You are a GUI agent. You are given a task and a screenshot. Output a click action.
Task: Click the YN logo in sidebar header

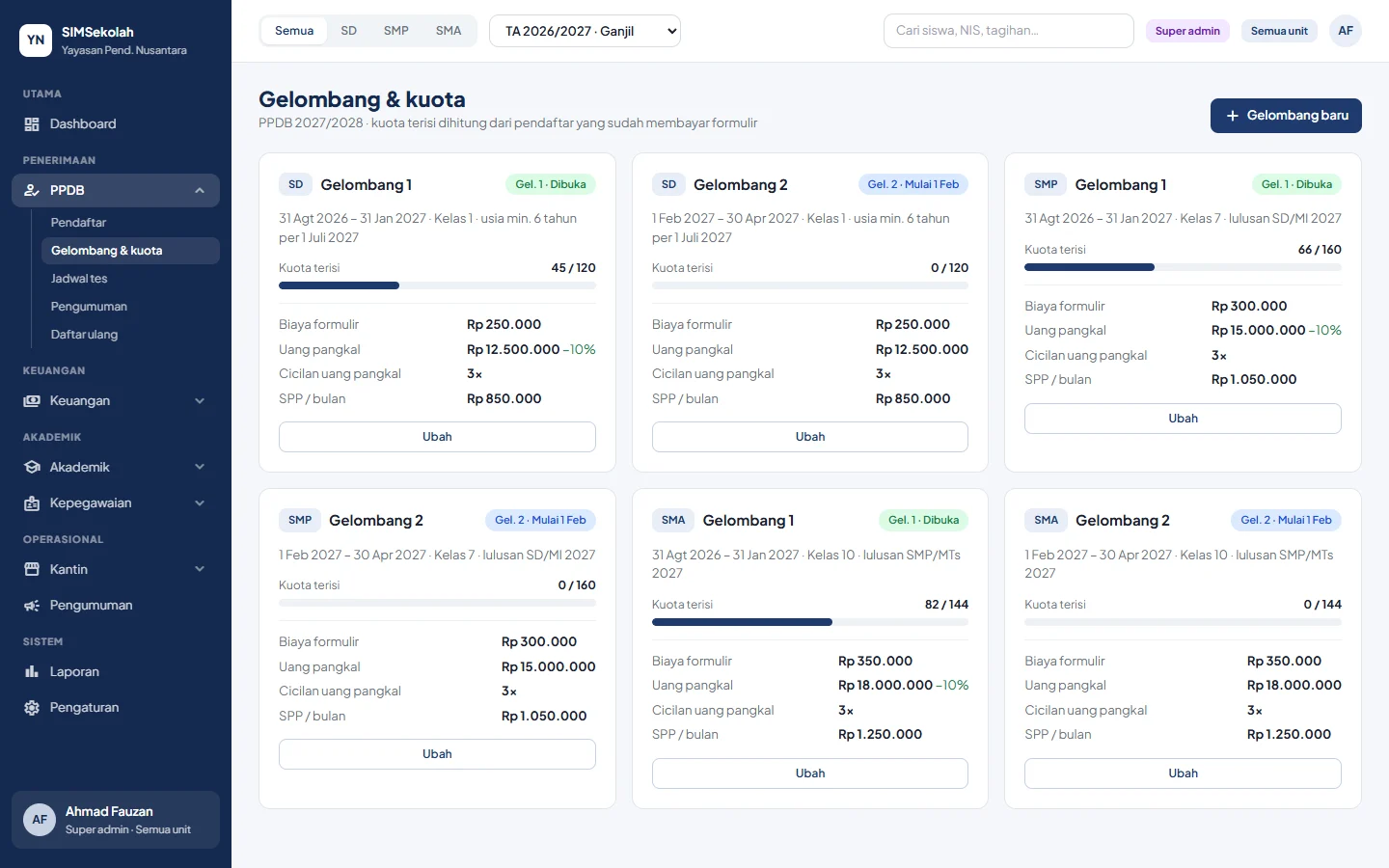[36, 41]
